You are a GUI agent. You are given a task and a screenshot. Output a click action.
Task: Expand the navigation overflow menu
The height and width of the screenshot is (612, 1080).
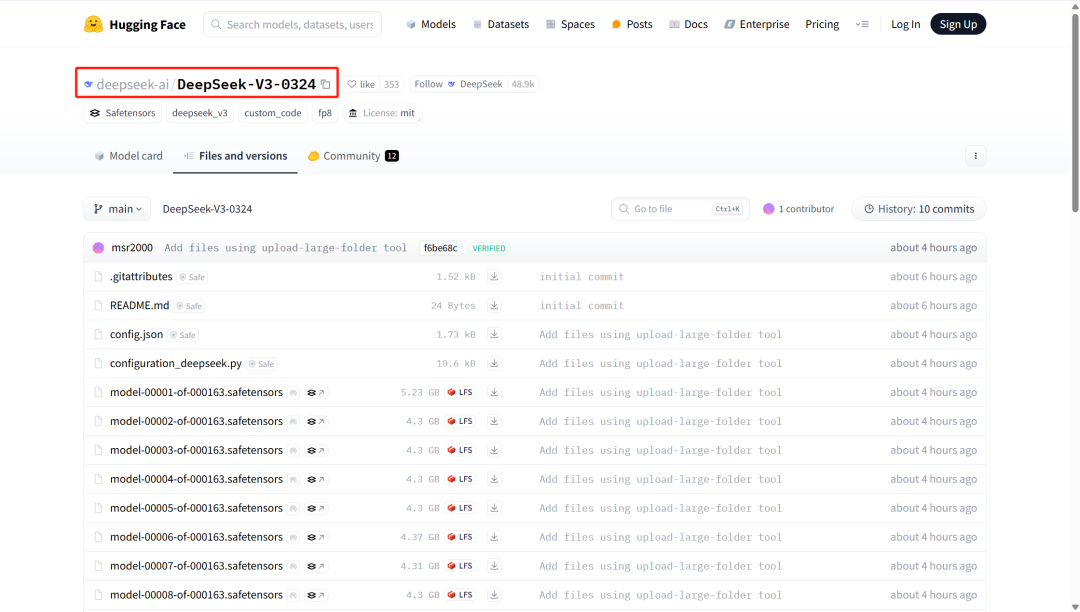[862, 24]
